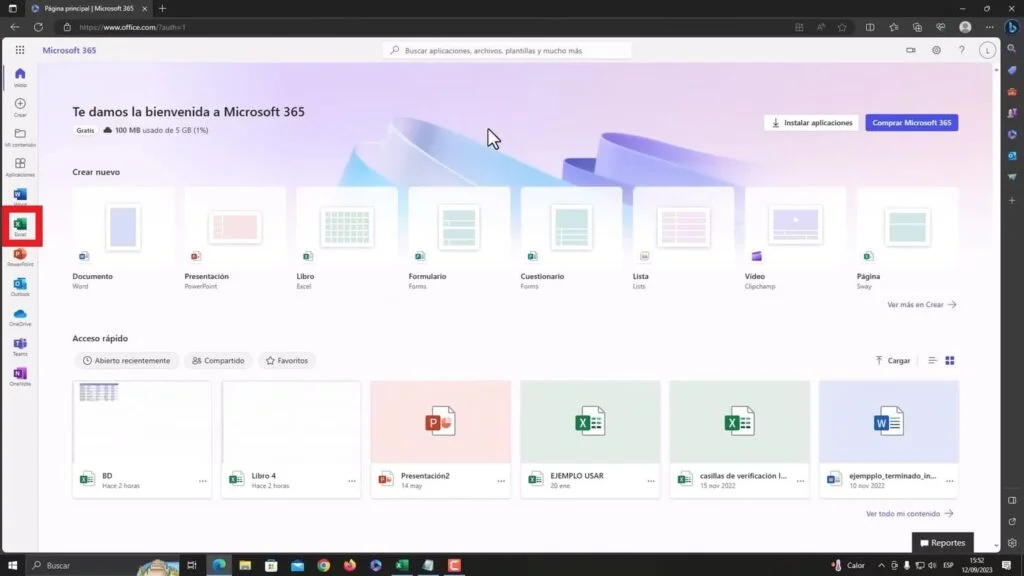Switch to grid view icon
Screen dimensions: 1024x576
point(950,360)
